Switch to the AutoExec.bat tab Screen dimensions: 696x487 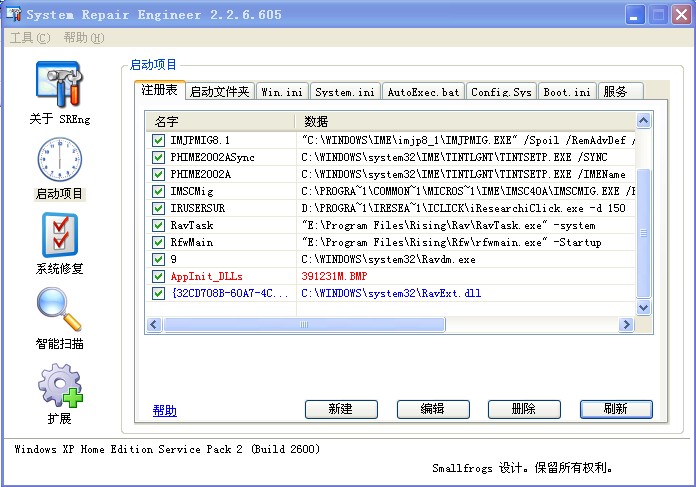[x=423, y=92]
